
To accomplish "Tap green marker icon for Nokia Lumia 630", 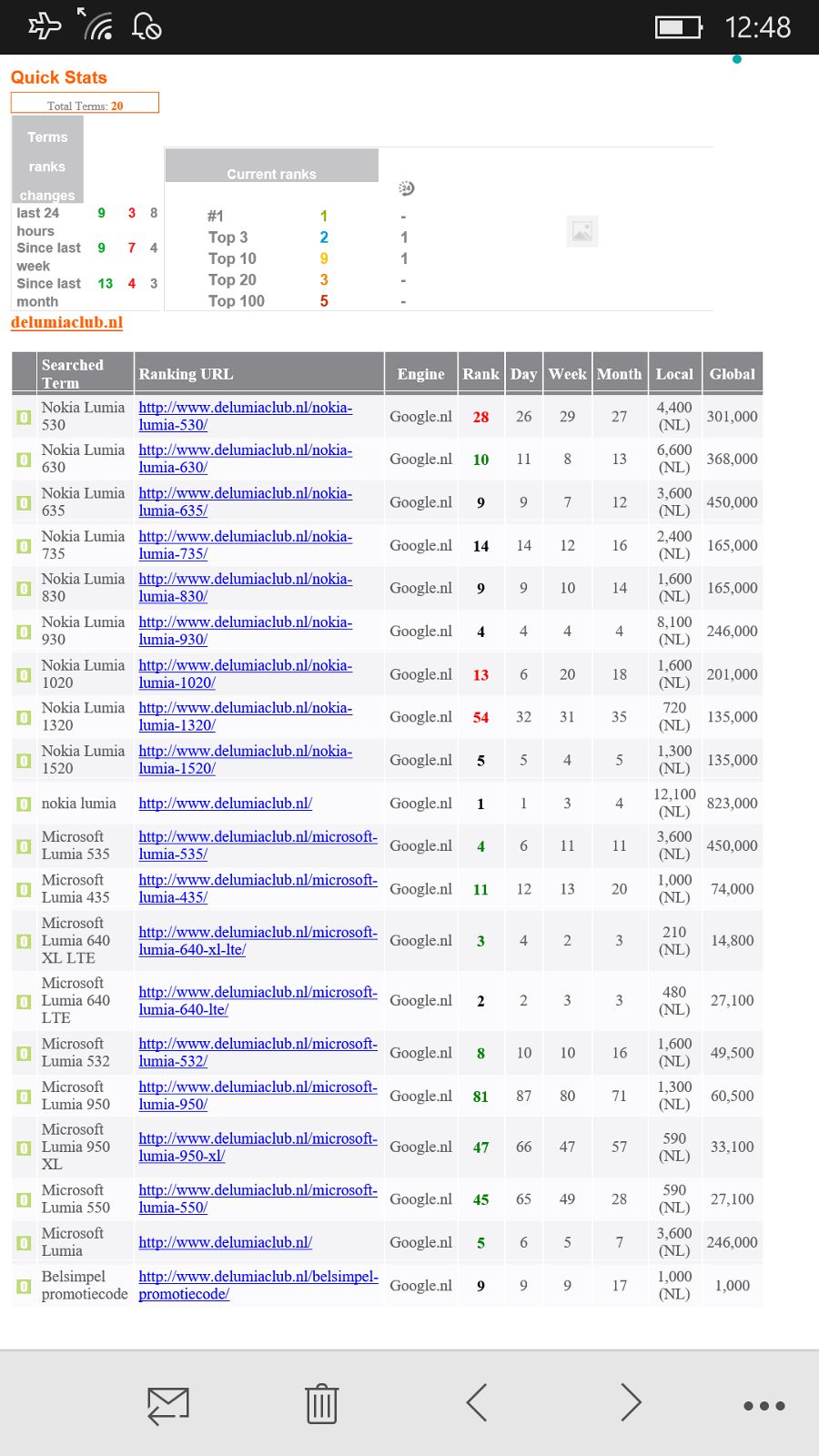I will (x=25, y=460).
